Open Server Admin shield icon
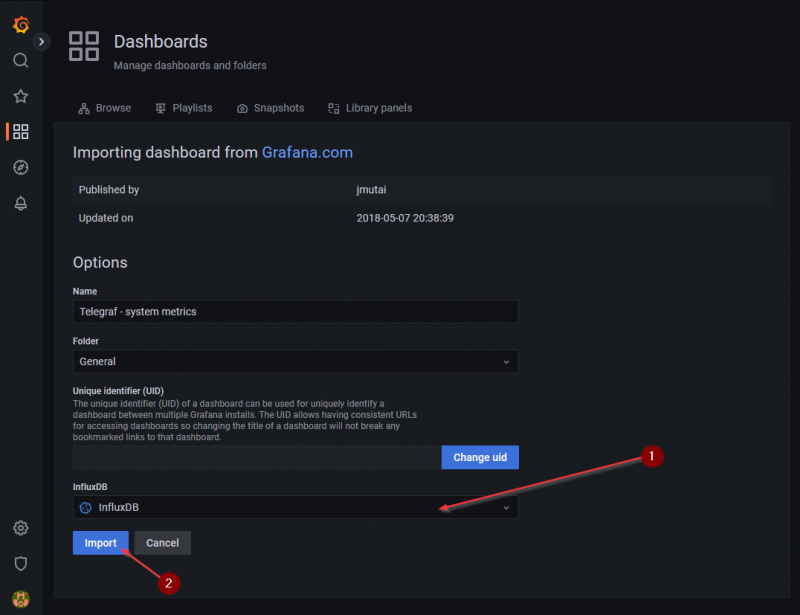Viewport: 800px width, 615px height. click(20, 564)
